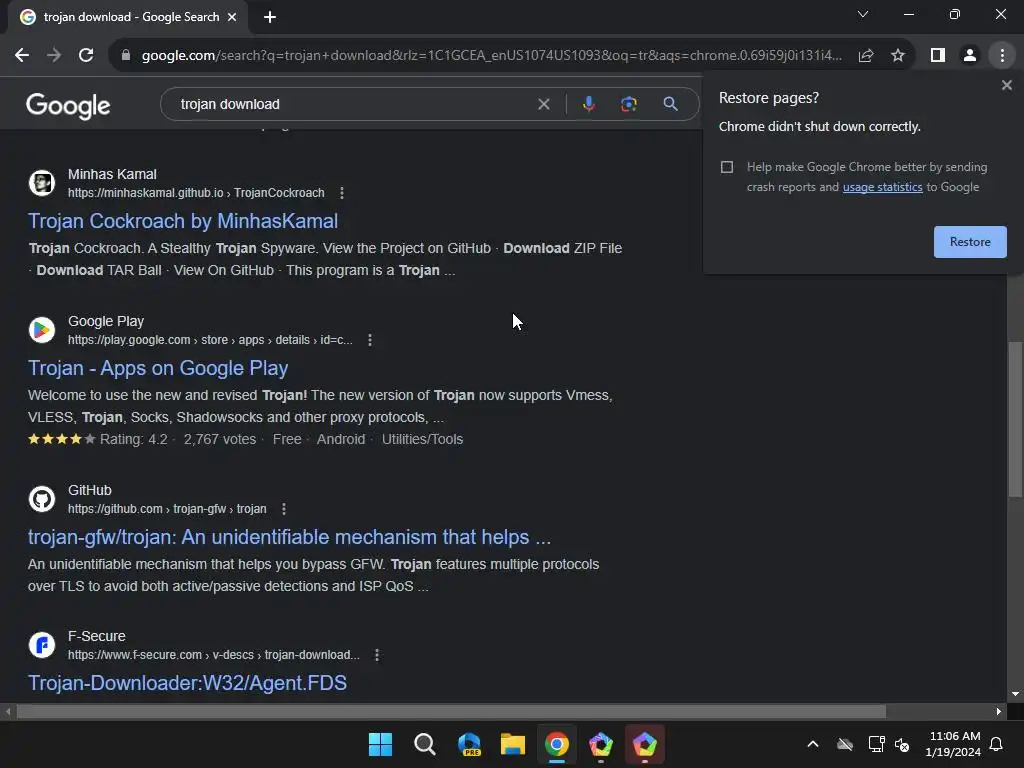Click the vertical scrollbar thumb

[1014, 419]
